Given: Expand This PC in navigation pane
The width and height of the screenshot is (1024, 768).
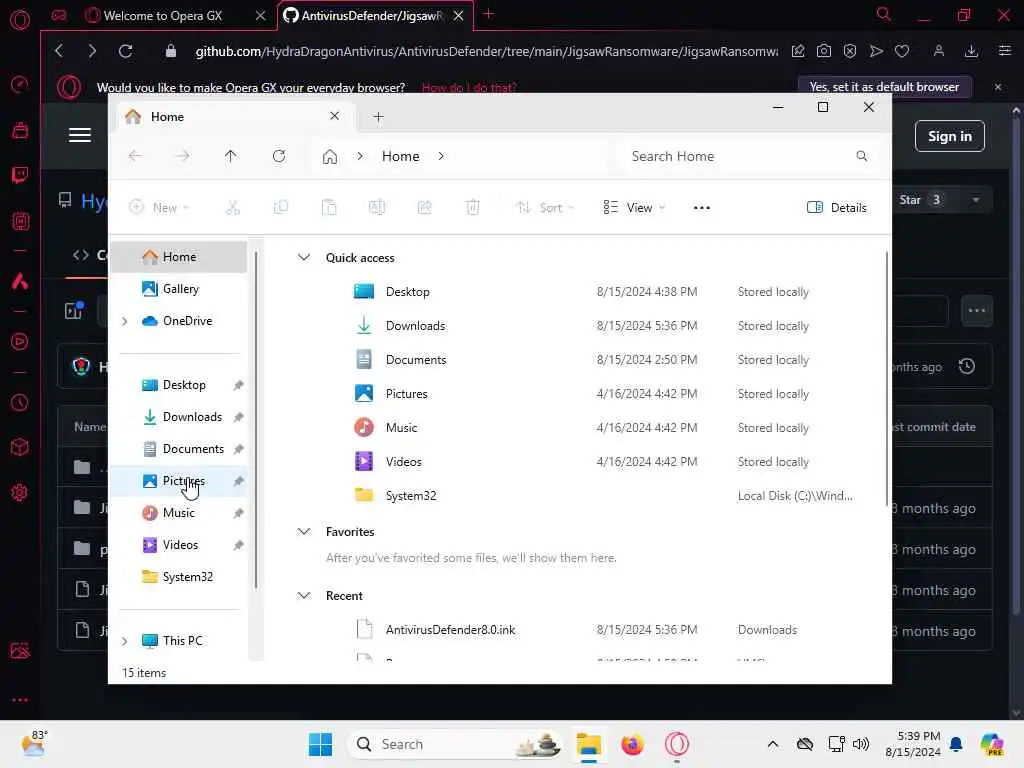Looking at the screenshot, I should pos(125,641).
